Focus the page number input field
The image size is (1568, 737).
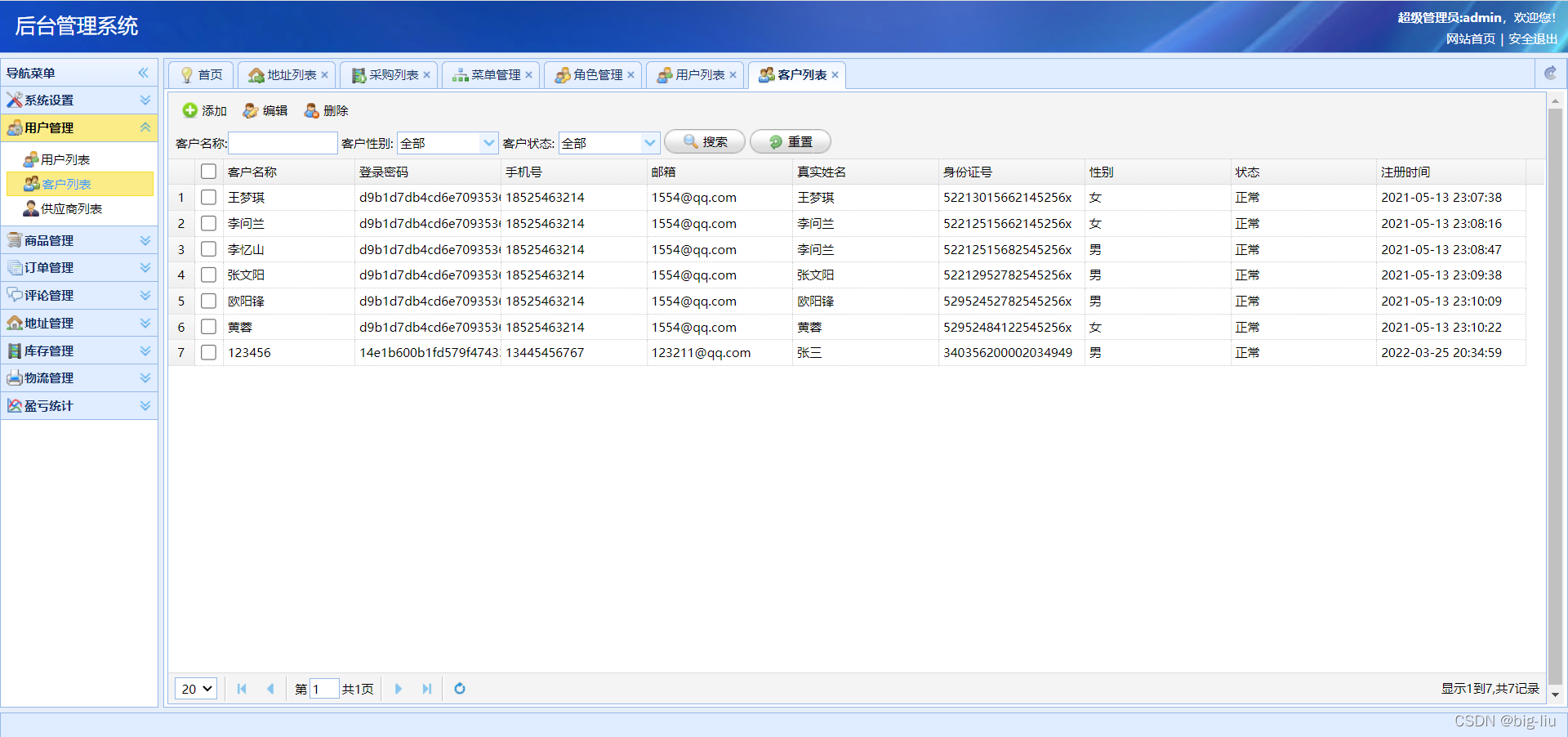click(324, 689)
